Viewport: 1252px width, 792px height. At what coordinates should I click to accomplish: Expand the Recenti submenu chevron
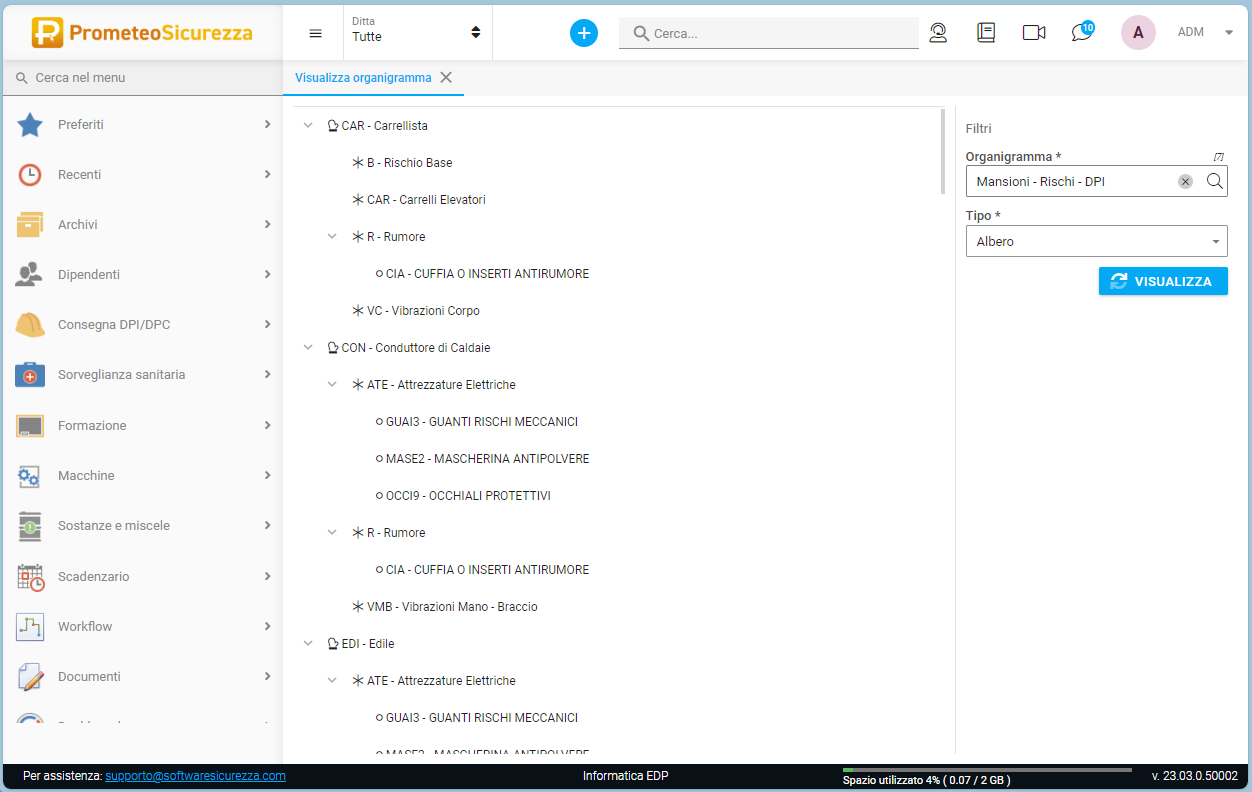point(267,174)
